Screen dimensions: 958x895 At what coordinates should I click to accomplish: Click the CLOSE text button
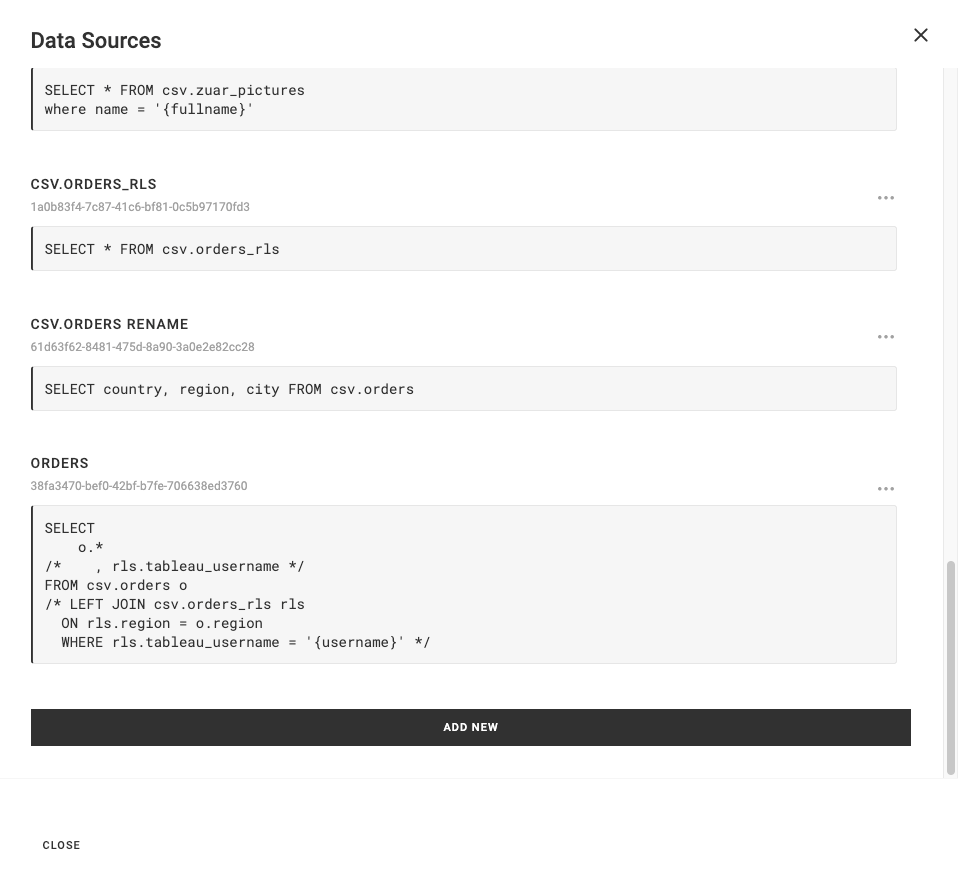pos(61,845)
